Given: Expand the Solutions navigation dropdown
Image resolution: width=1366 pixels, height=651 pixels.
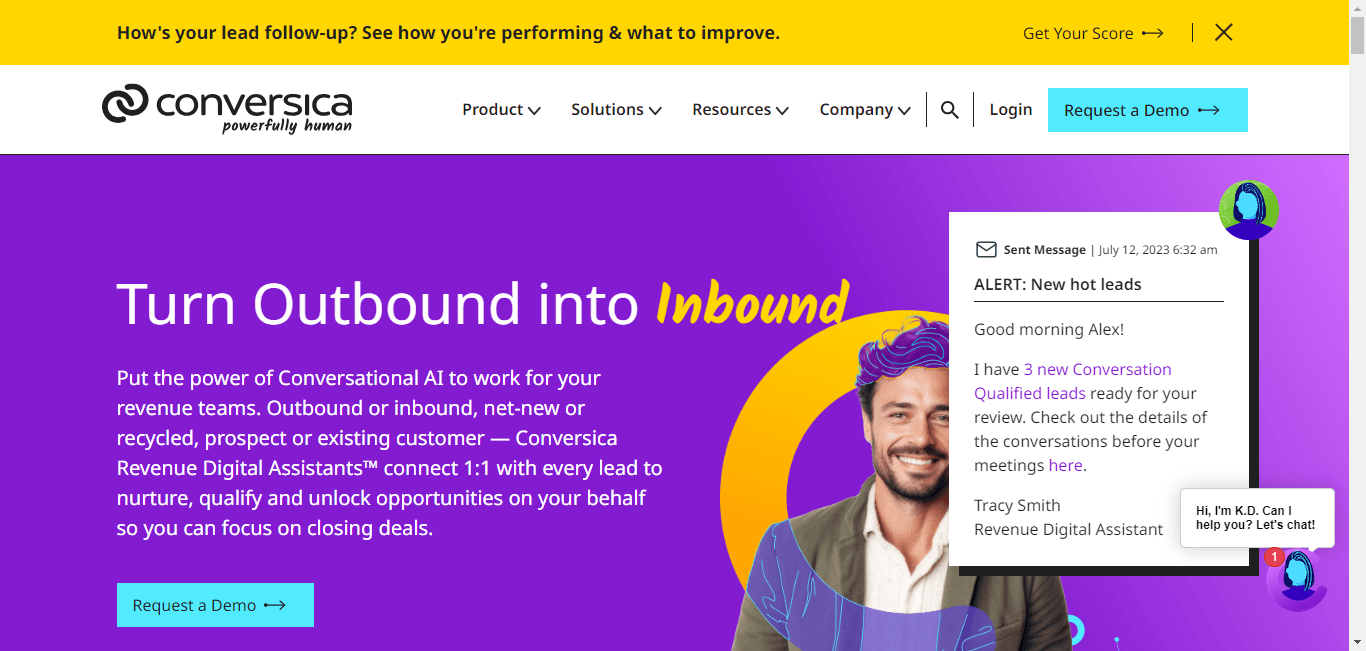Looking at the screenshot, I should [616, 109].
